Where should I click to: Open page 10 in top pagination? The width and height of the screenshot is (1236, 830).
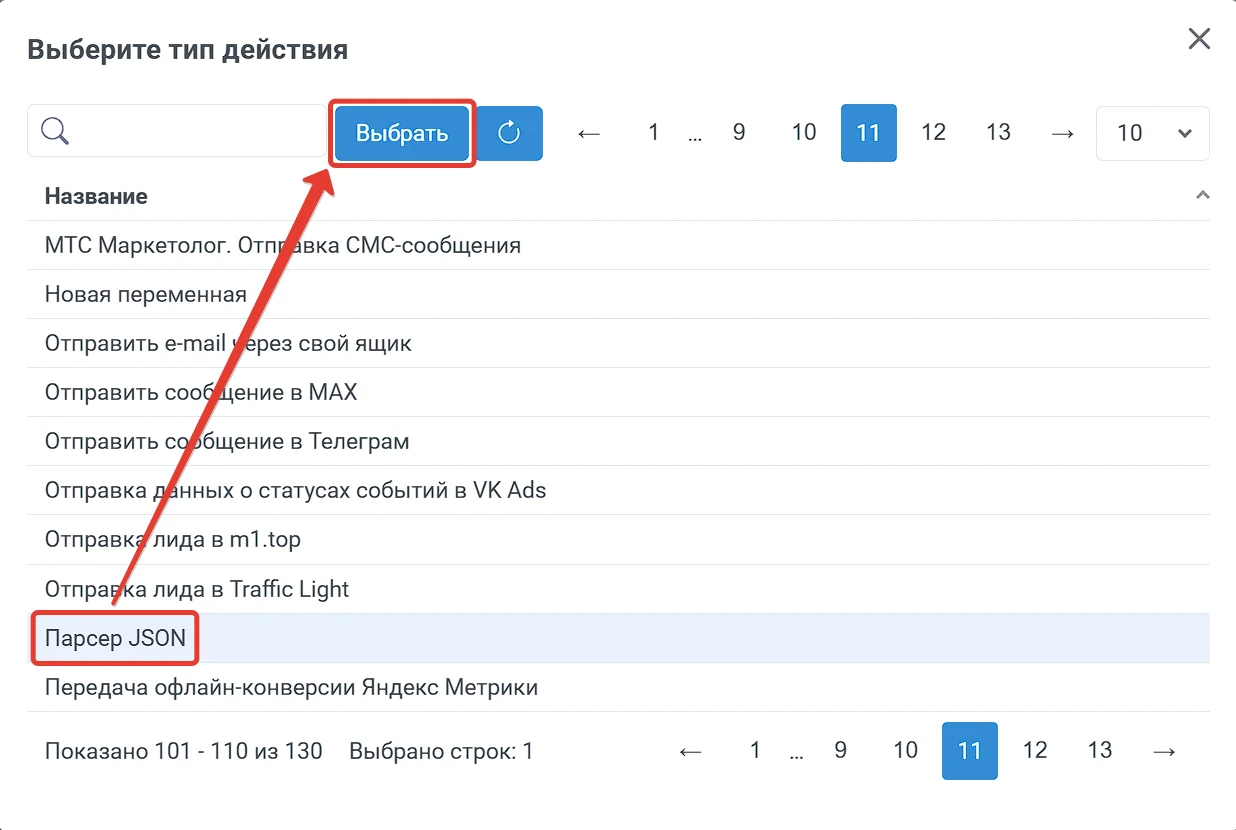coord(804,132)
